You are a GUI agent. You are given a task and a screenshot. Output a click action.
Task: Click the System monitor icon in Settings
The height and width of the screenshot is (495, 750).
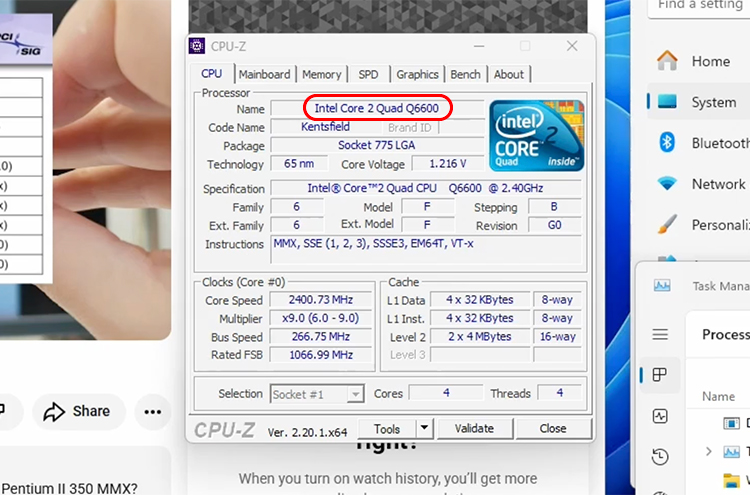(667, 101)
